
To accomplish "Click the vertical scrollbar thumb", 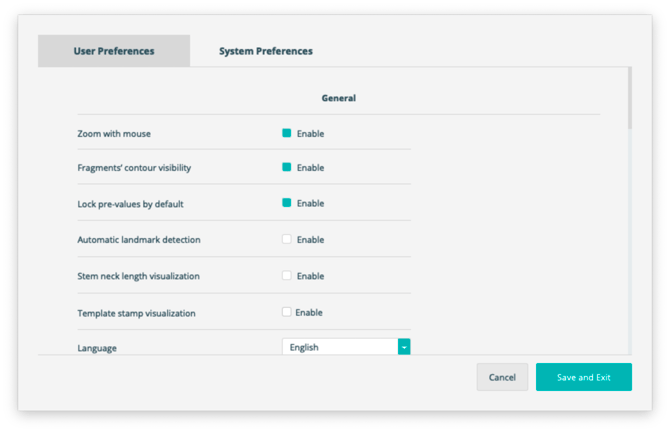I will pyautogui.click(x=629, y=98).
